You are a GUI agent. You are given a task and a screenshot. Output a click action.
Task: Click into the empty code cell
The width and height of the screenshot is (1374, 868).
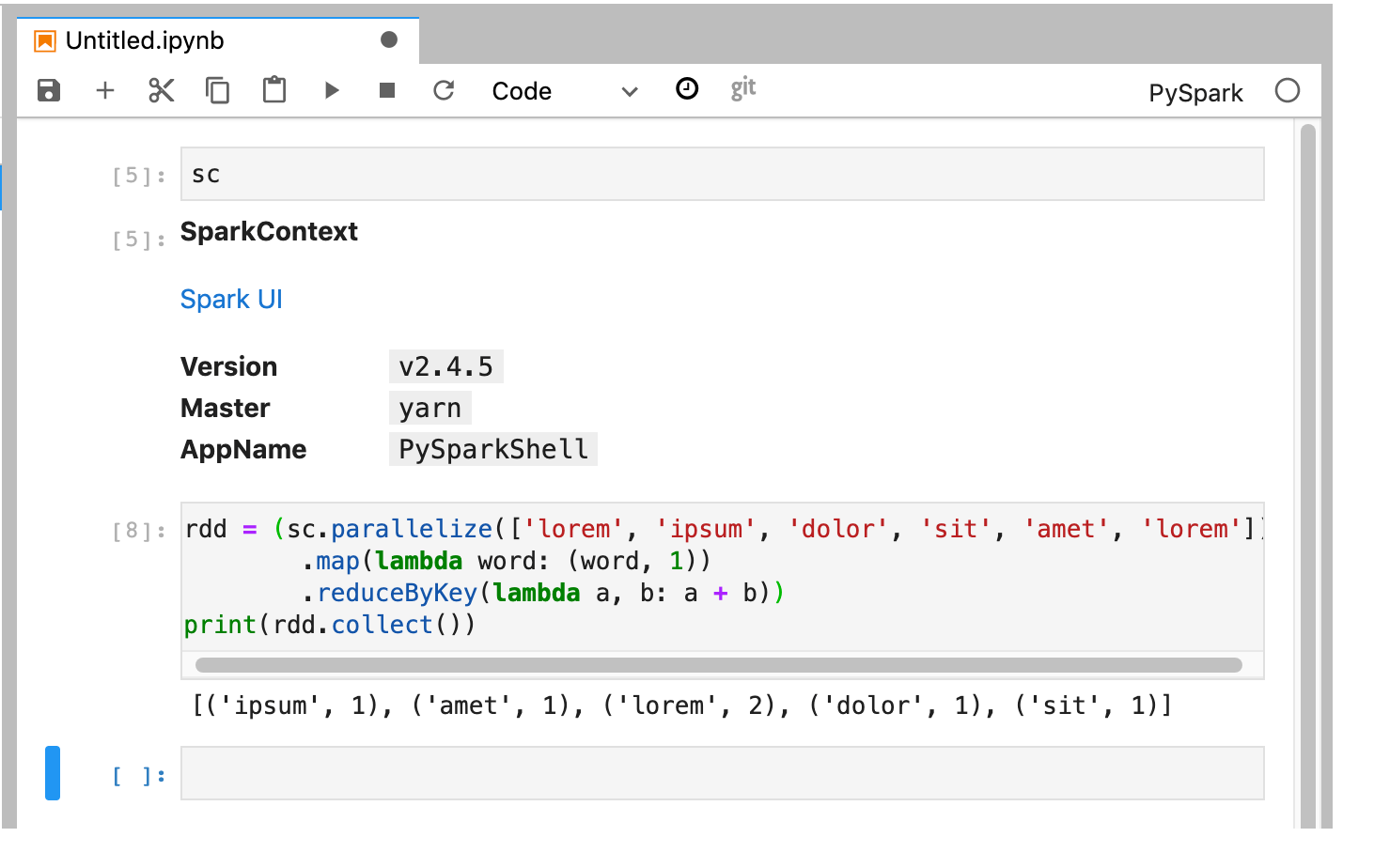tap(722, 773)
